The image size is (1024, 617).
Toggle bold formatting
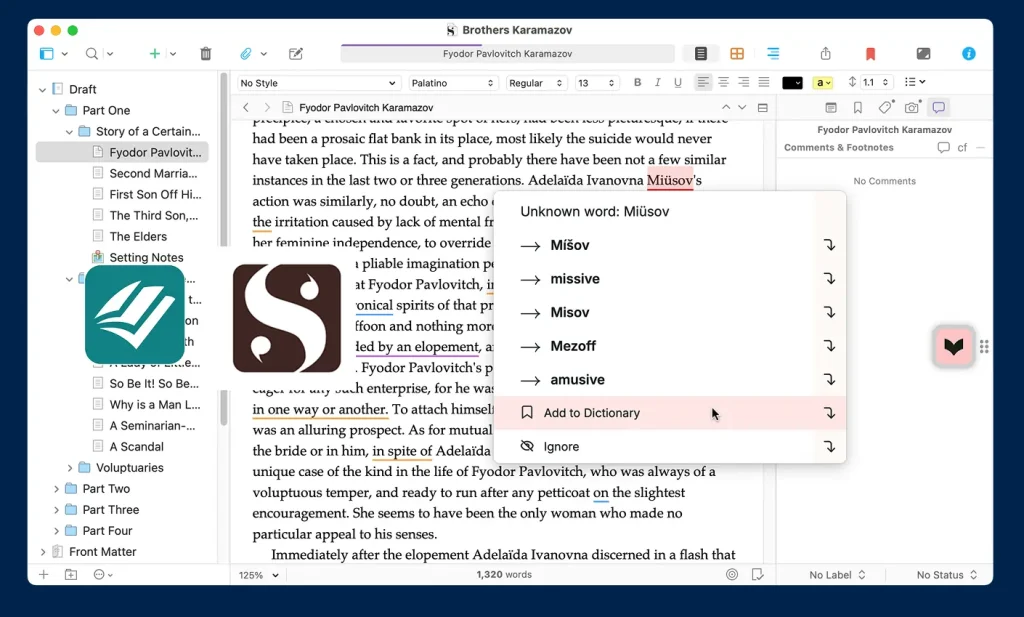[x=637, y=82]
